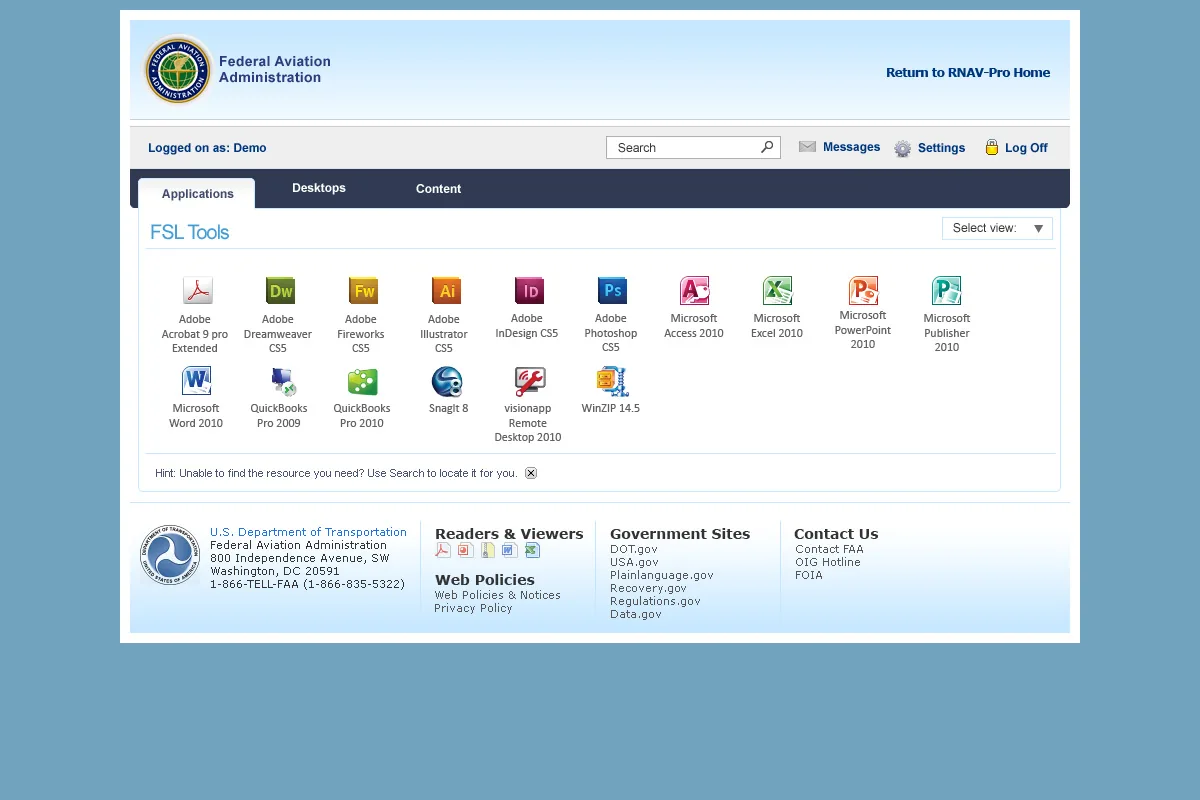
Task: Click the Messages envelope icon
Action: tap(807, 147)
